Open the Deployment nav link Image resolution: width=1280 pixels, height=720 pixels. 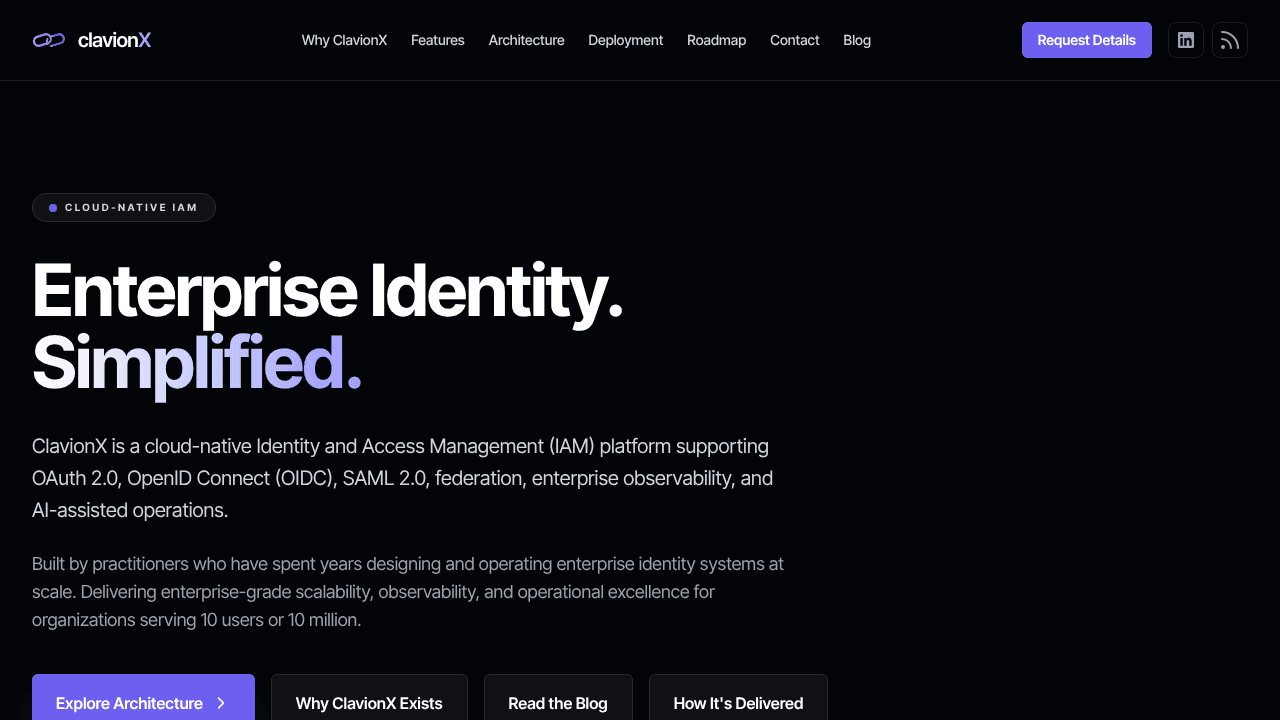point(626,40)
